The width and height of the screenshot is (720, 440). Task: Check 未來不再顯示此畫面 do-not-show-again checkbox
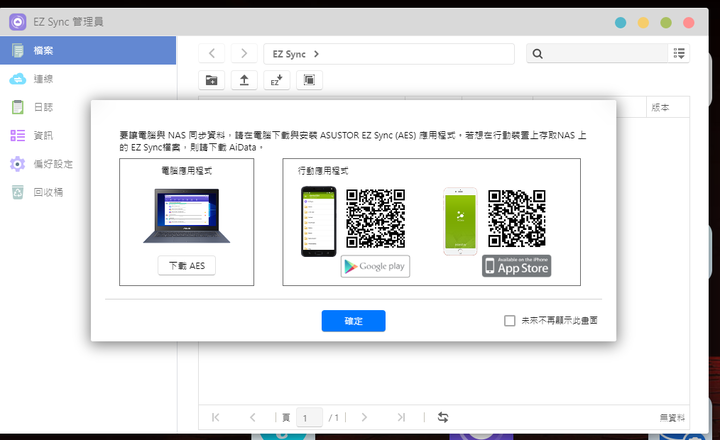pos(510,321)
